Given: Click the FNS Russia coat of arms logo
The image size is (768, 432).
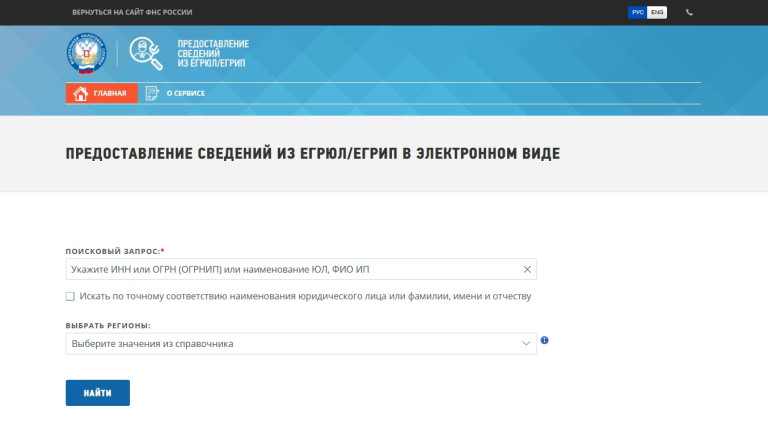Looking at the screenshot, I should (86, 53).
